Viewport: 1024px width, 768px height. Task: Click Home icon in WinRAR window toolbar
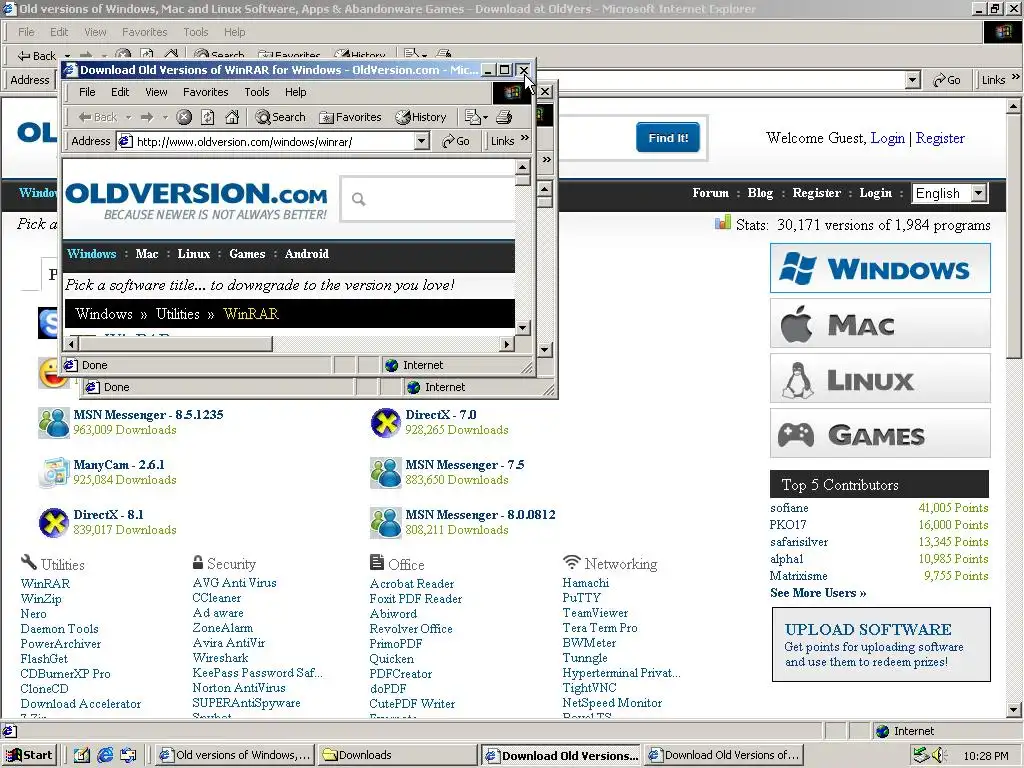(x=232, y=117)
